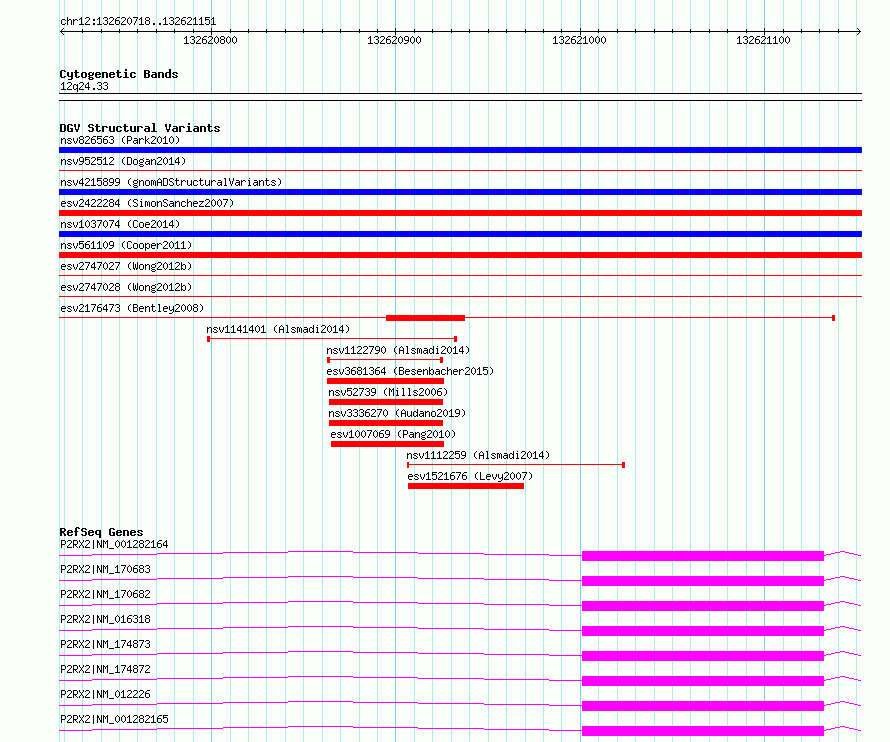Image resolution: width=890 pixels, height=742 pixels.
Task: Select nsv561109 (Cooper2011) variant label
Action: pyautogui.click(x=126, y=245)
